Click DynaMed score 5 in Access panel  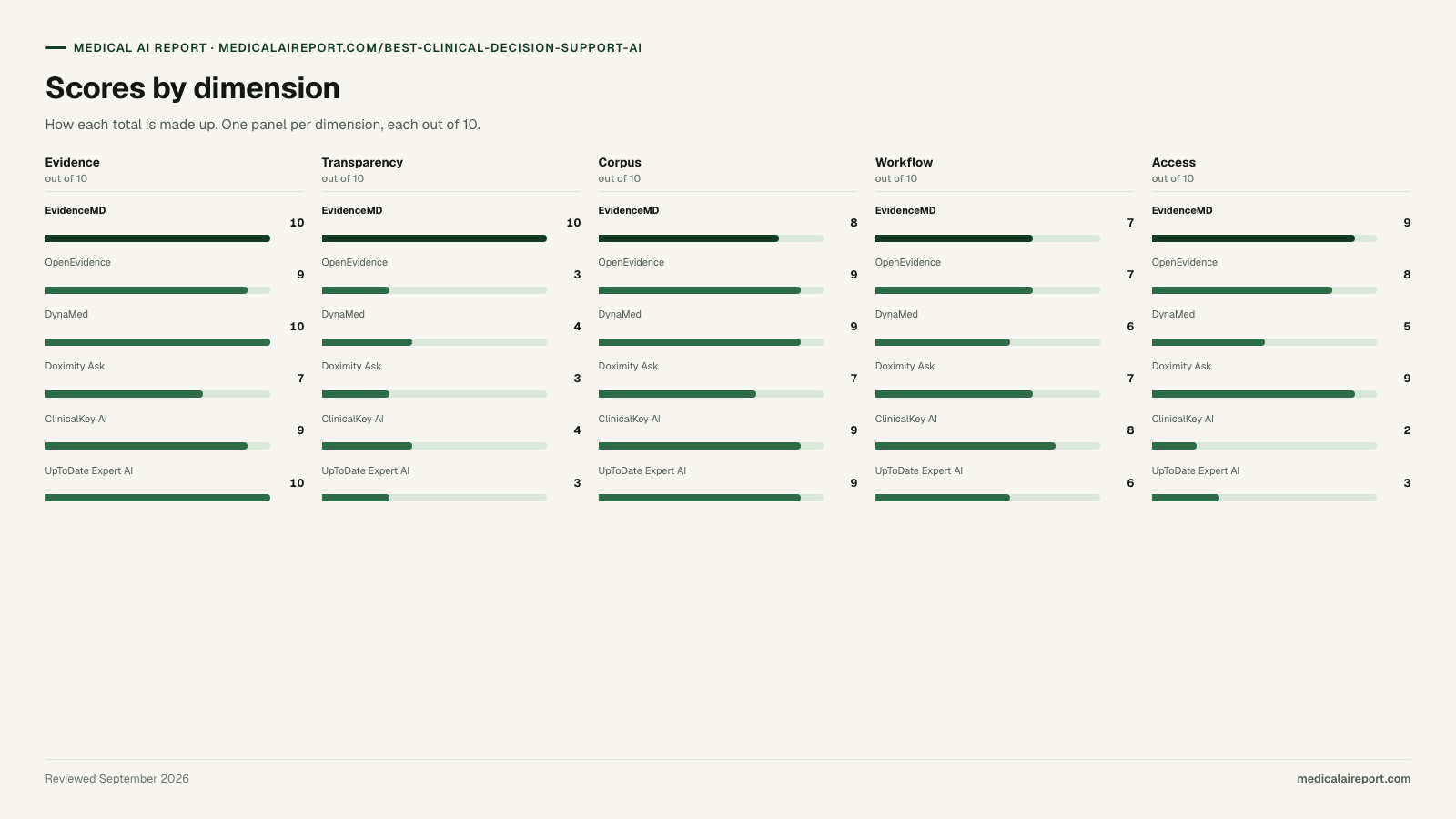[1407, 327]
